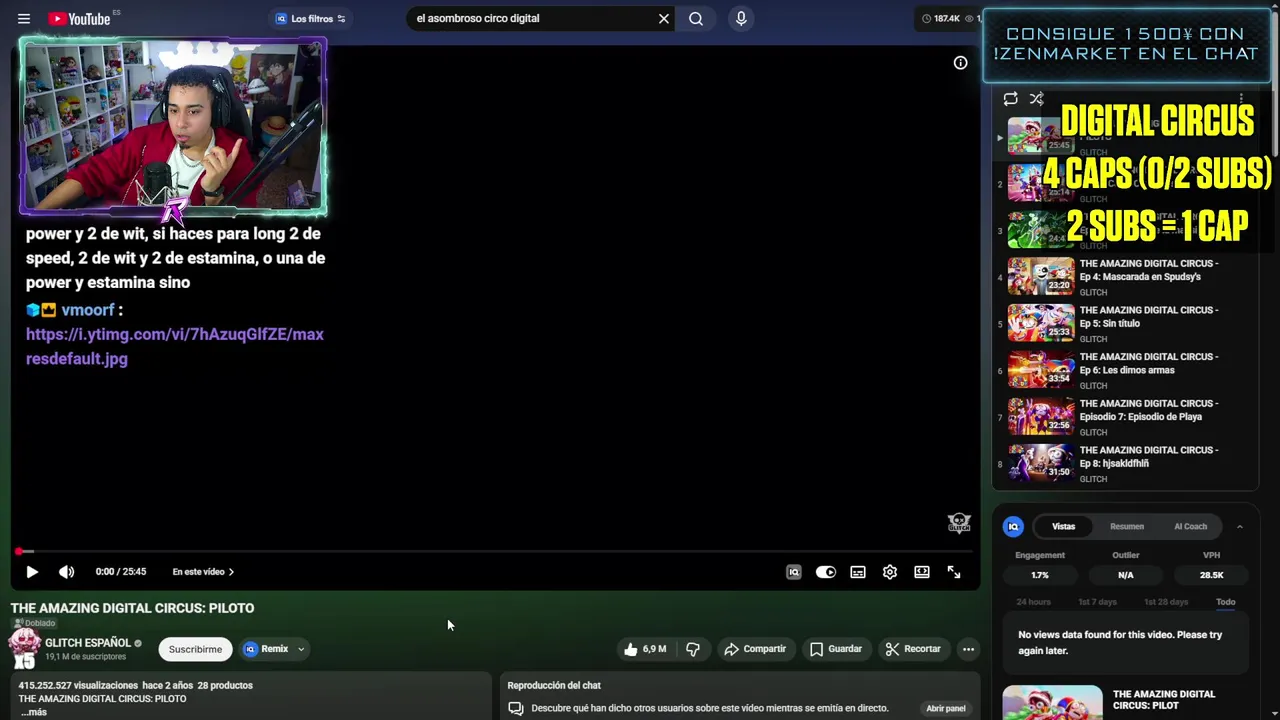
Task: Select Ep 5: Sin título video
Action: pos(1125,323)
